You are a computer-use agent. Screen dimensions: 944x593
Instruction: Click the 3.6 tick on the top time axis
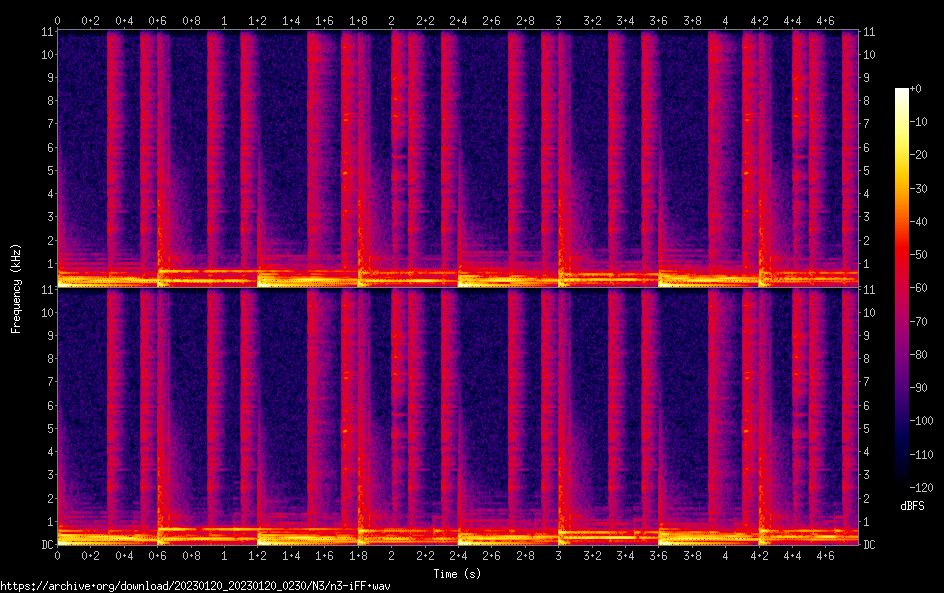click(658, 20)
